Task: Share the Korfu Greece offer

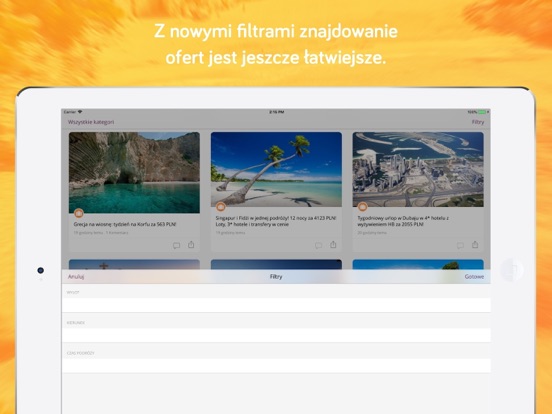Action: pos(191,244)
